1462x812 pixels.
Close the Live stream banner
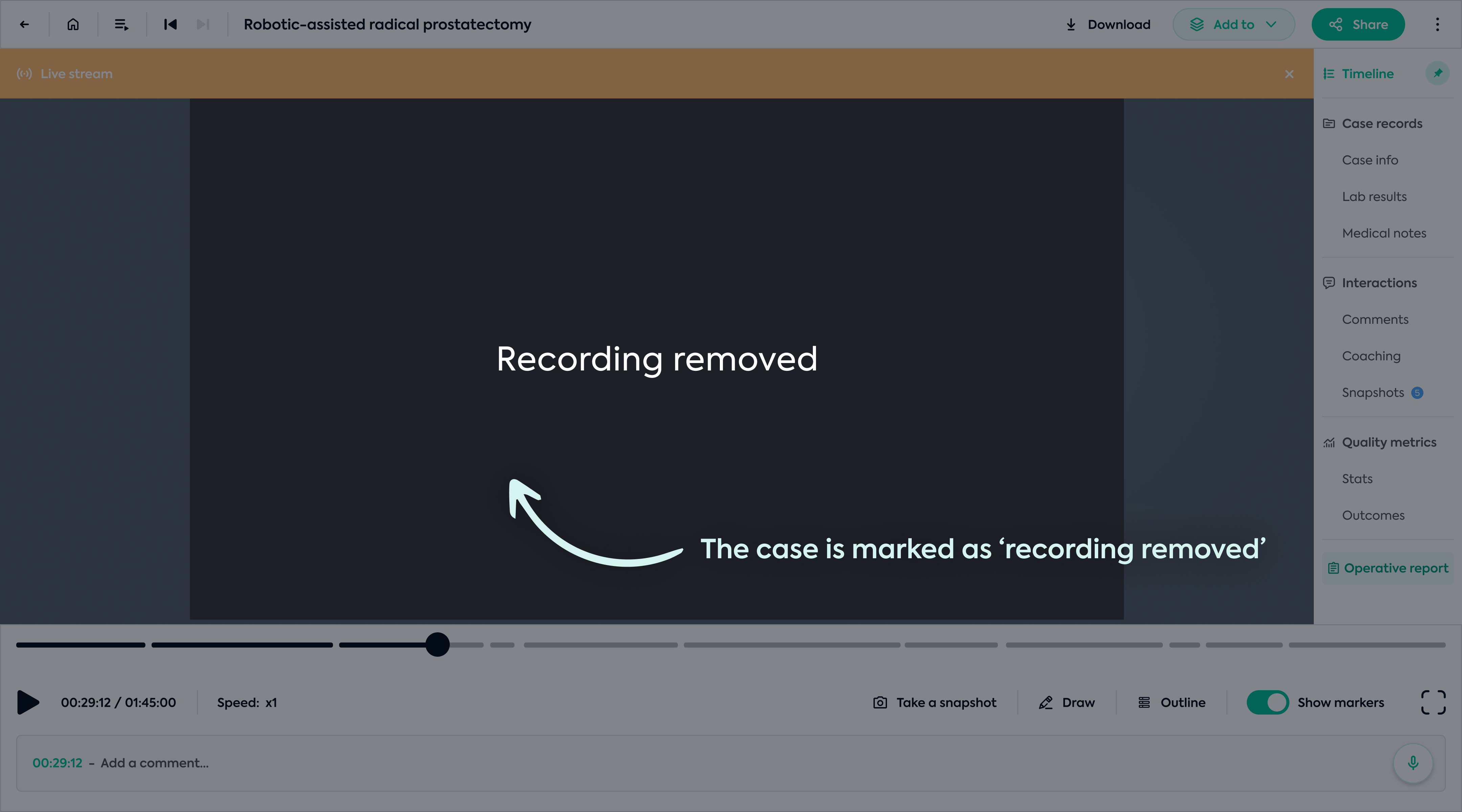(1289, 74)
